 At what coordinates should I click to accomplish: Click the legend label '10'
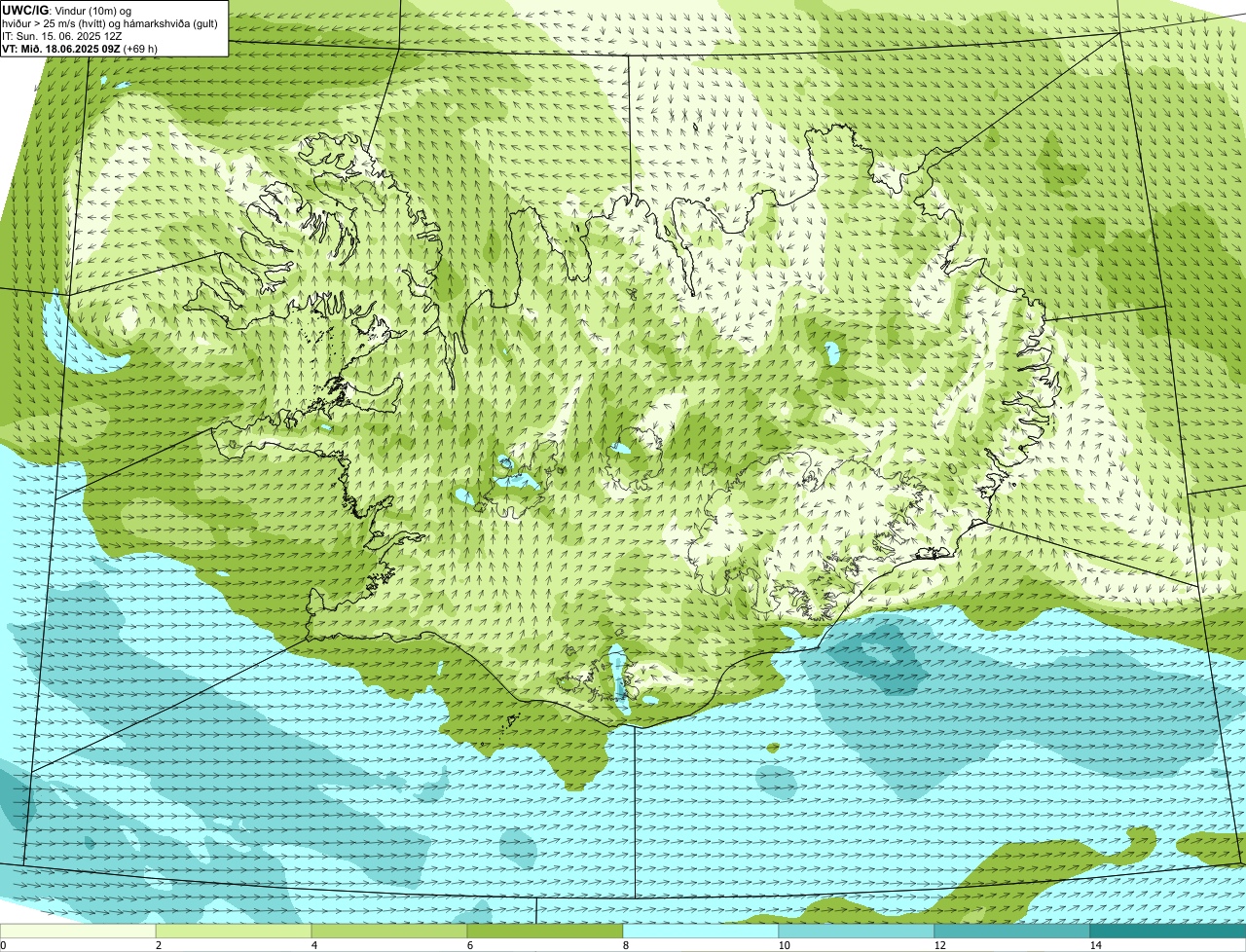784,945
